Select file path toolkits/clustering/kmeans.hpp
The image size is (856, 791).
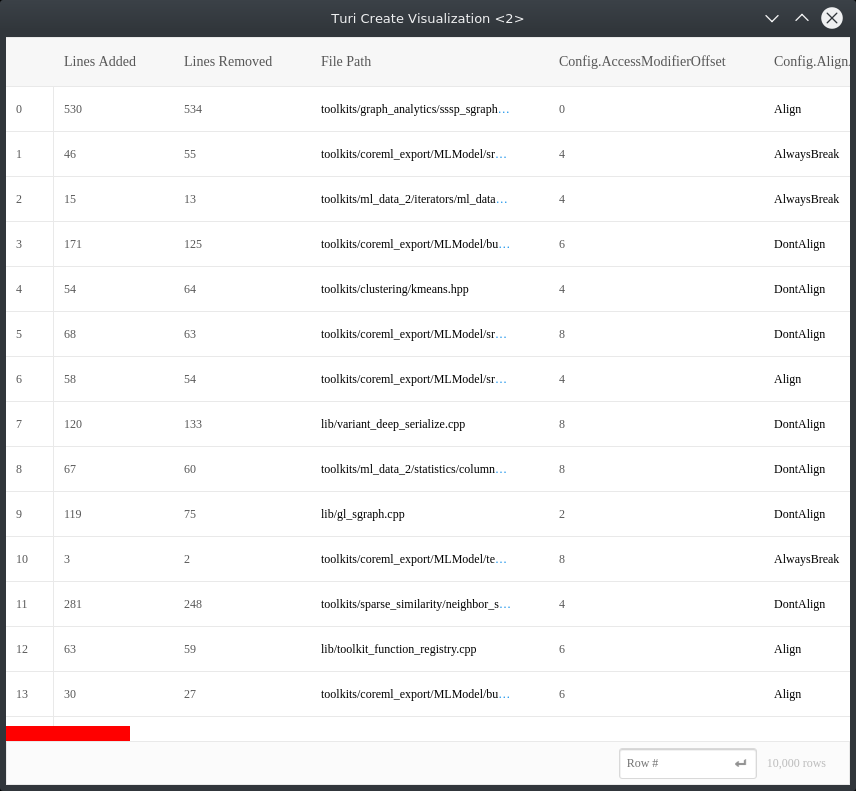tap(395, 289)
